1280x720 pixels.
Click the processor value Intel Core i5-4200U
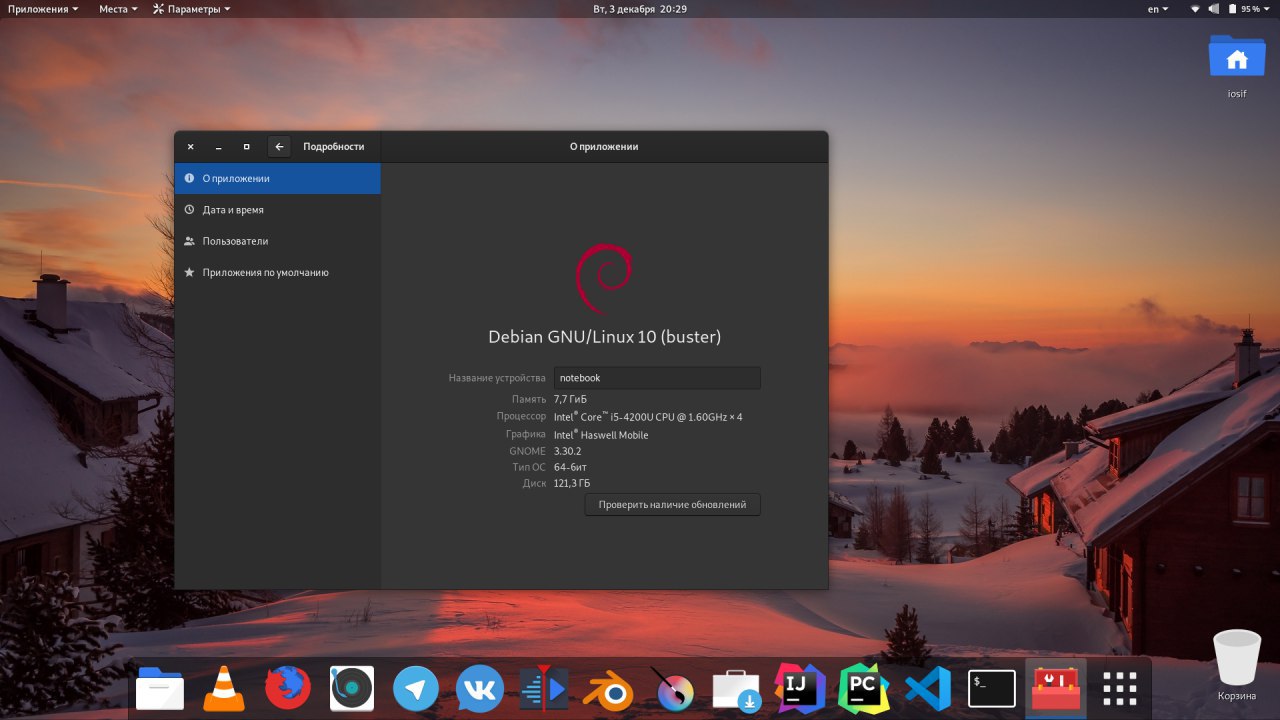coord(648,417)
